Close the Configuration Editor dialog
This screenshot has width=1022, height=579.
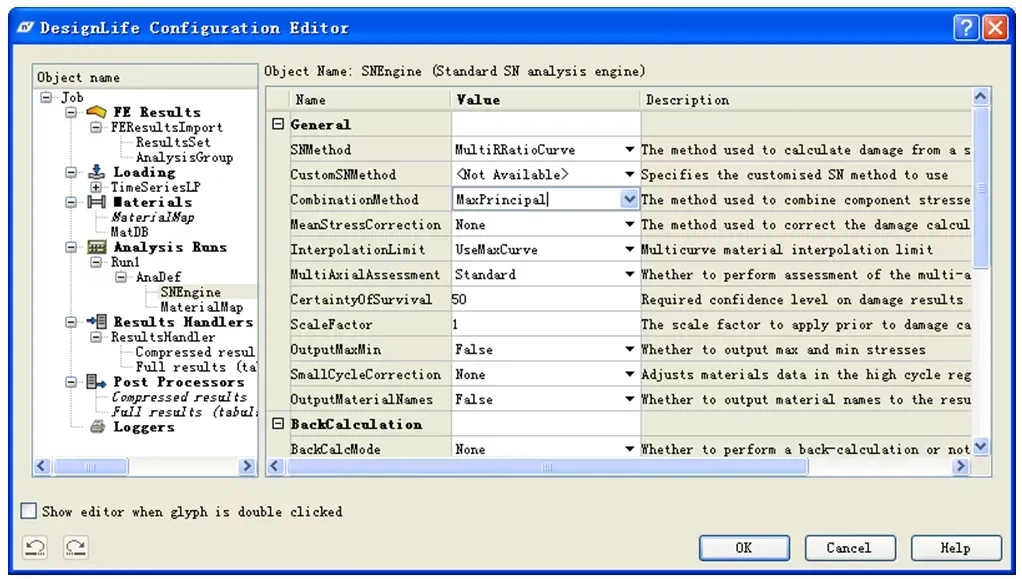click(x=995, y=27)
